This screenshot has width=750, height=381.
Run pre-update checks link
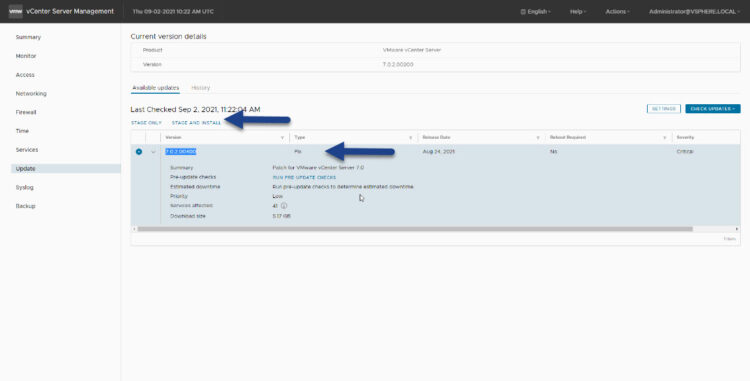point(304,177)
